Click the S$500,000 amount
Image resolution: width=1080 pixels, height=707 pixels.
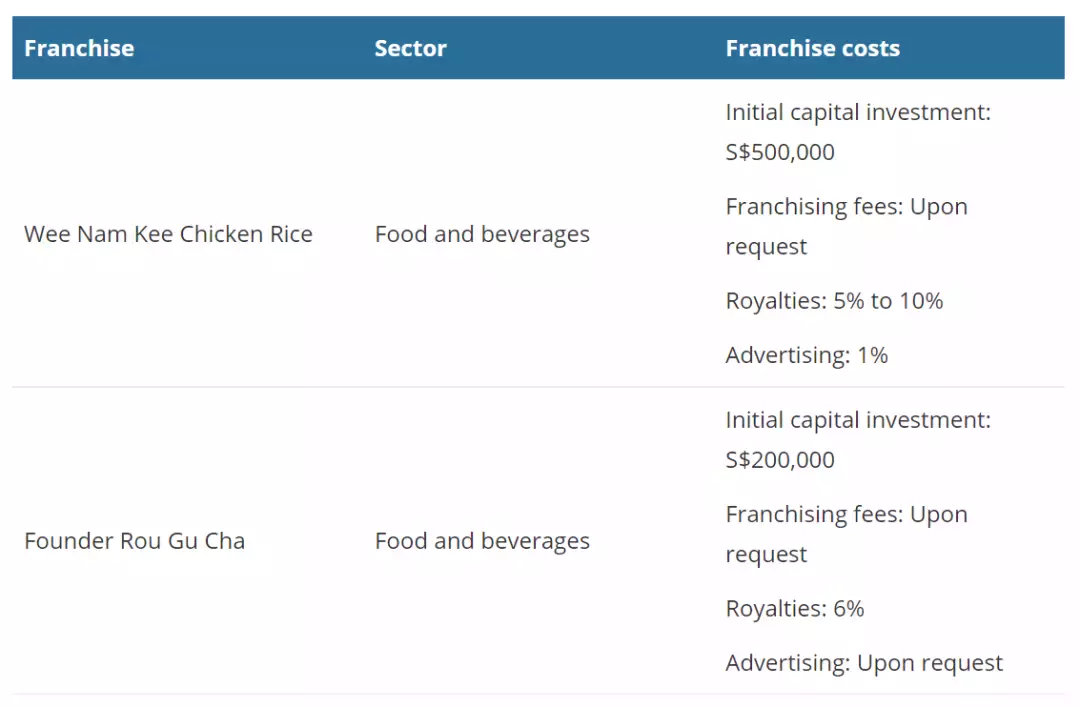click(780, 152)
